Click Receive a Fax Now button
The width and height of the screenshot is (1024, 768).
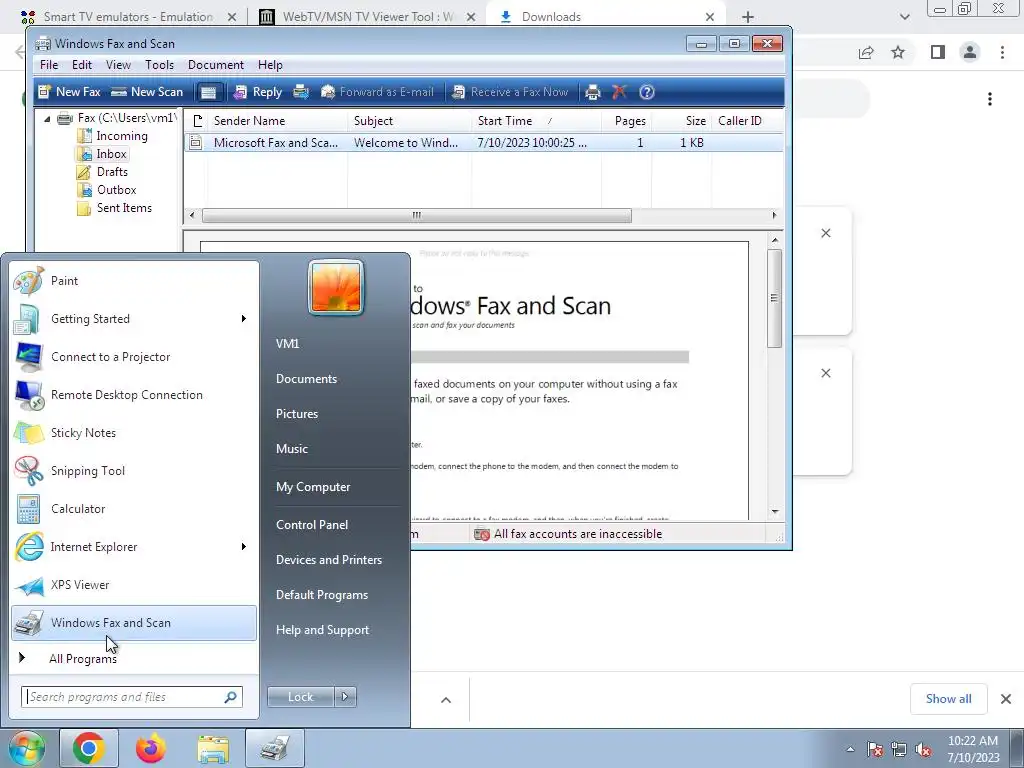[x=511, y=92]
